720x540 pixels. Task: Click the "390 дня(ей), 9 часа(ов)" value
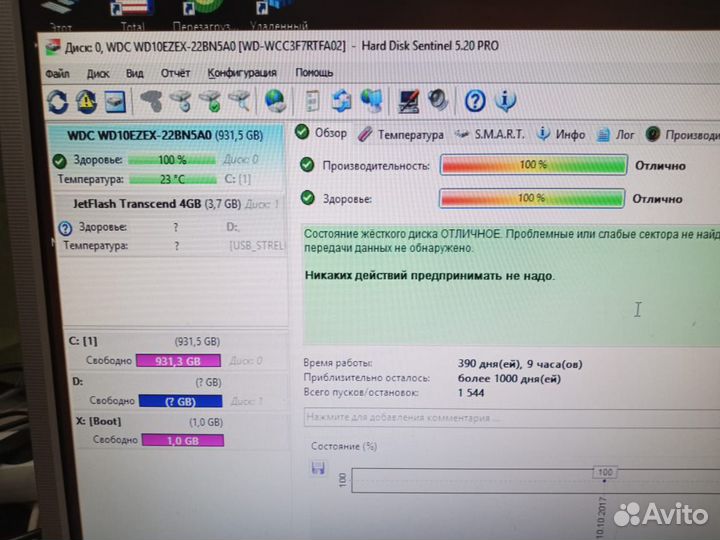tap(520, 364)
